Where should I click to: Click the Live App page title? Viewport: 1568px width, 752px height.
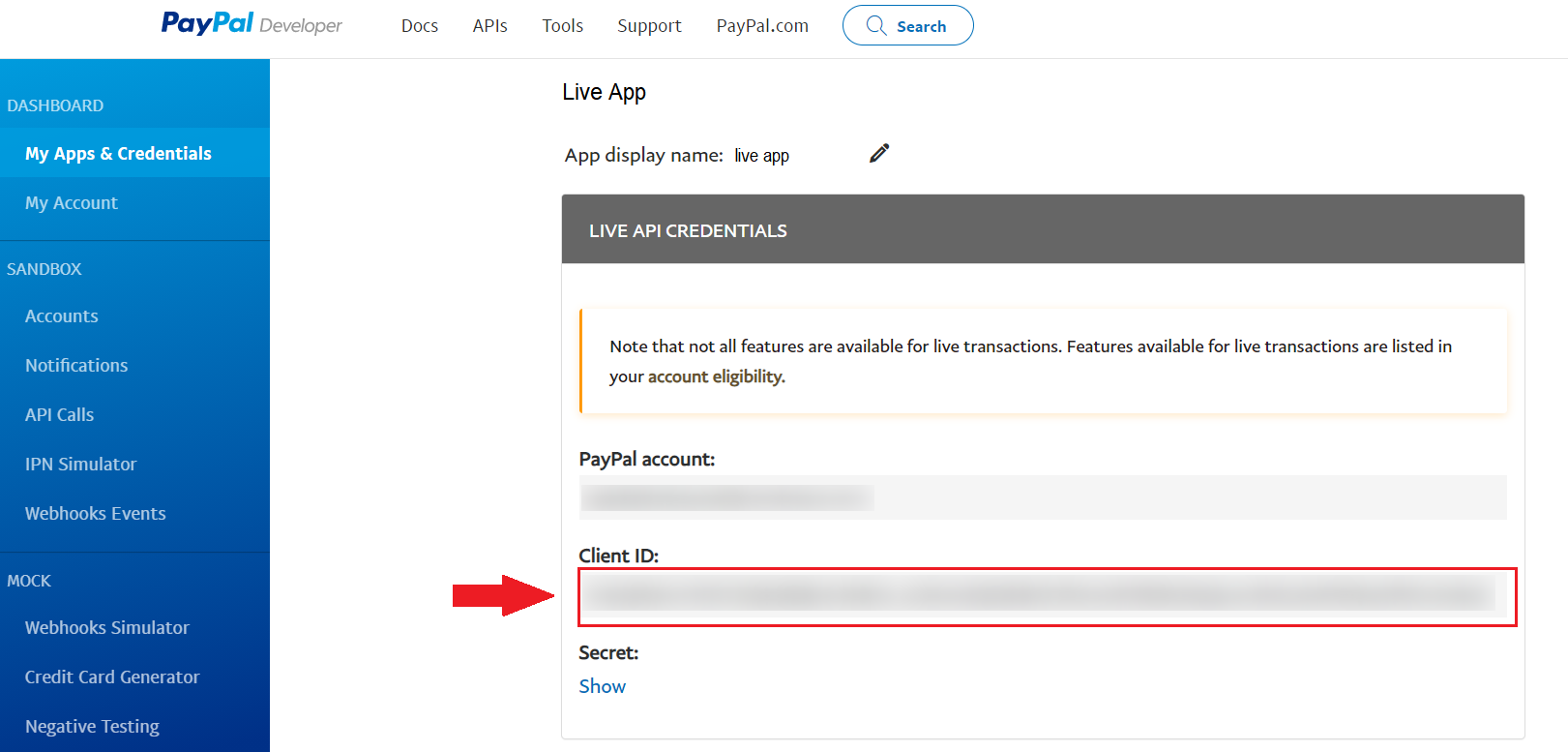coord(604,92)
